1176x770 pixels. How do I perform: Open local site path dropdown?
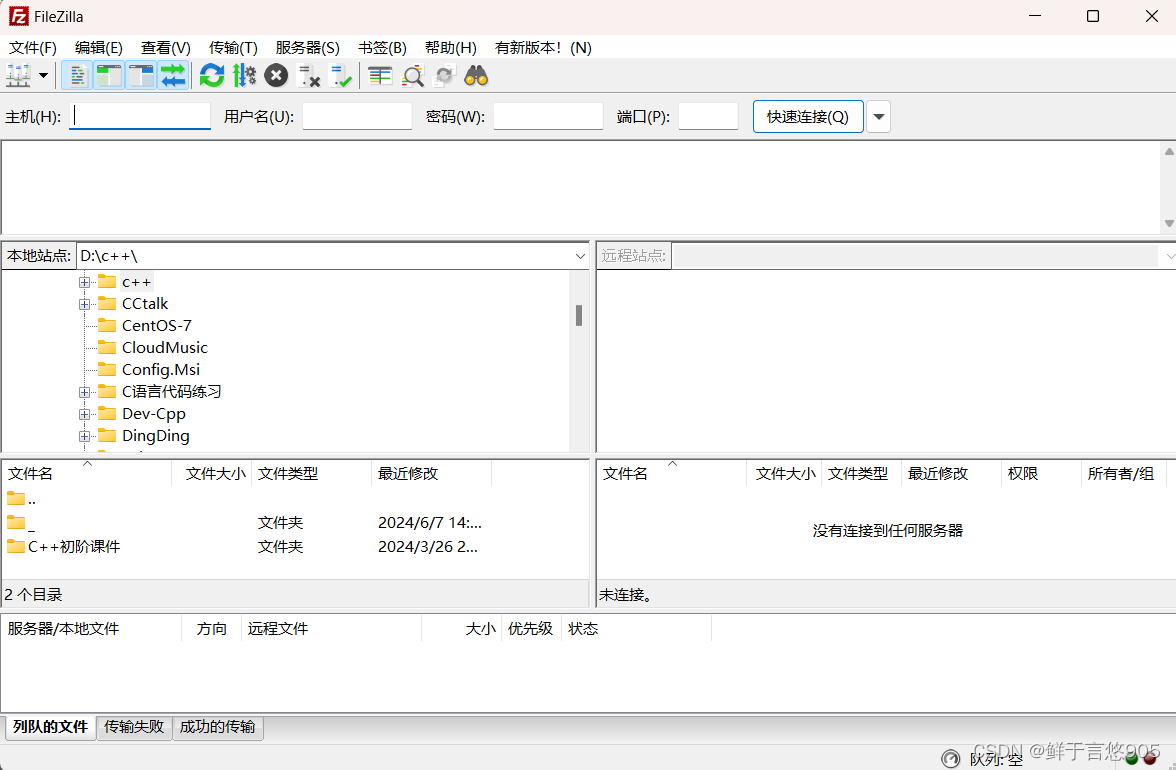[x=580, y=256]
